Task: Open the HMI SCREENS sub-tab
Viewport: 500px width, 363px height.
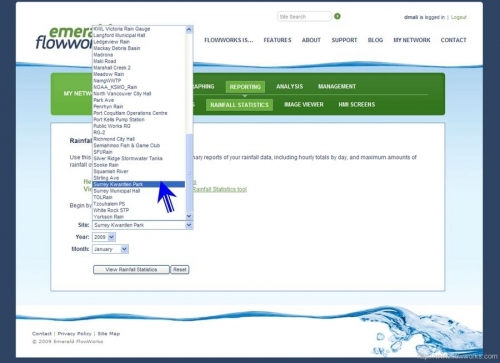Action: click(x=357, y=105)
